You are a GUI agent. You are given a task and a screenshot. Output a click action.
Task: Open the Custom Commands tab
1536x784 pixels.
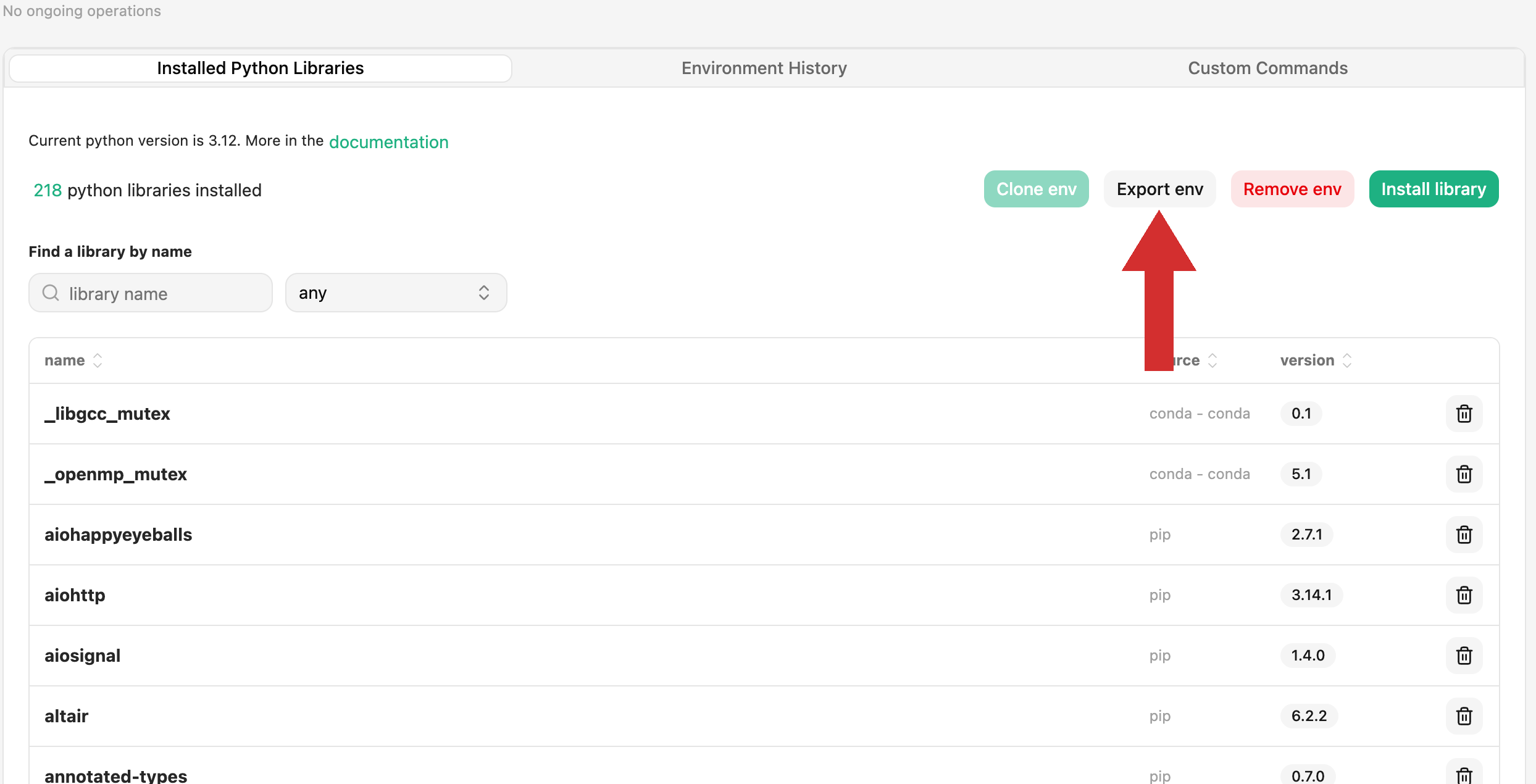tap(1268, 68)
